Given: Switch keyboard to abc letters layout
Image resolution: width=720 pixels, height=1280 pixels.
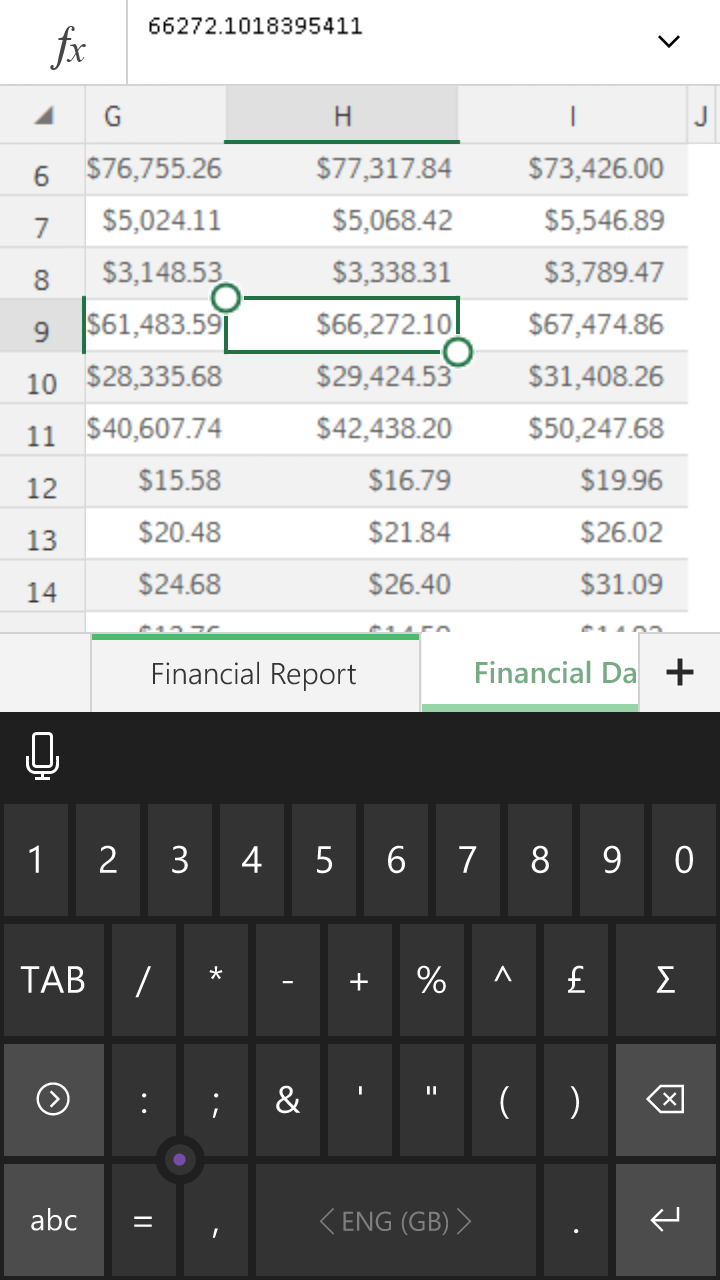Looking at the screenshot, I should 54,1220.
